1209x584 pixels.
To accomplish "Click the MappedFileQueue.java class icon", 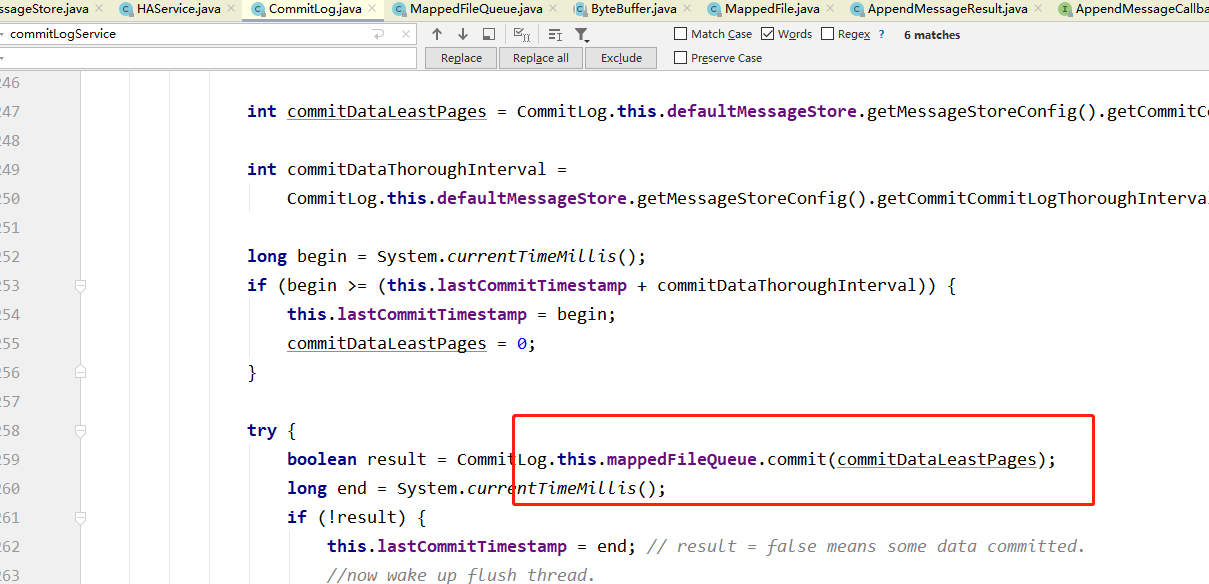I will 400,9.
